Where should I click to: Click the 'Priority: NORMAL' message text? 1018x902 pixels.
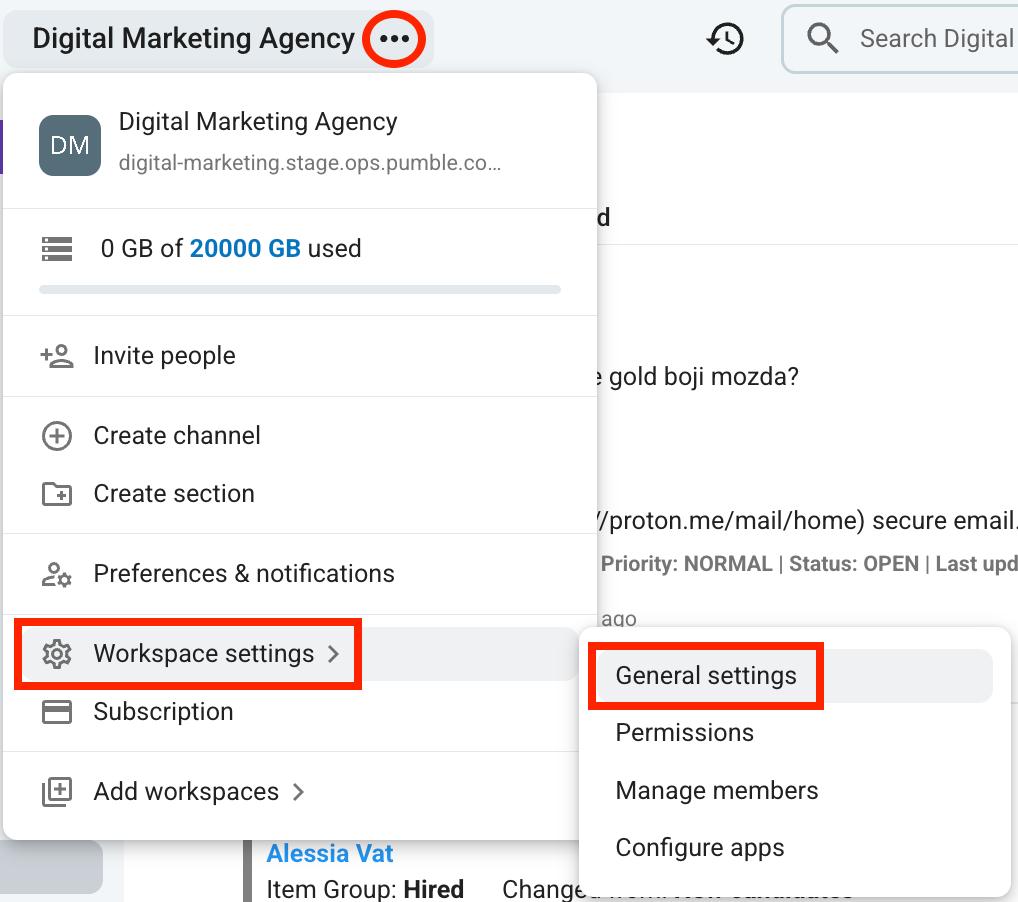pyautogui.click(x=686, y=564)
